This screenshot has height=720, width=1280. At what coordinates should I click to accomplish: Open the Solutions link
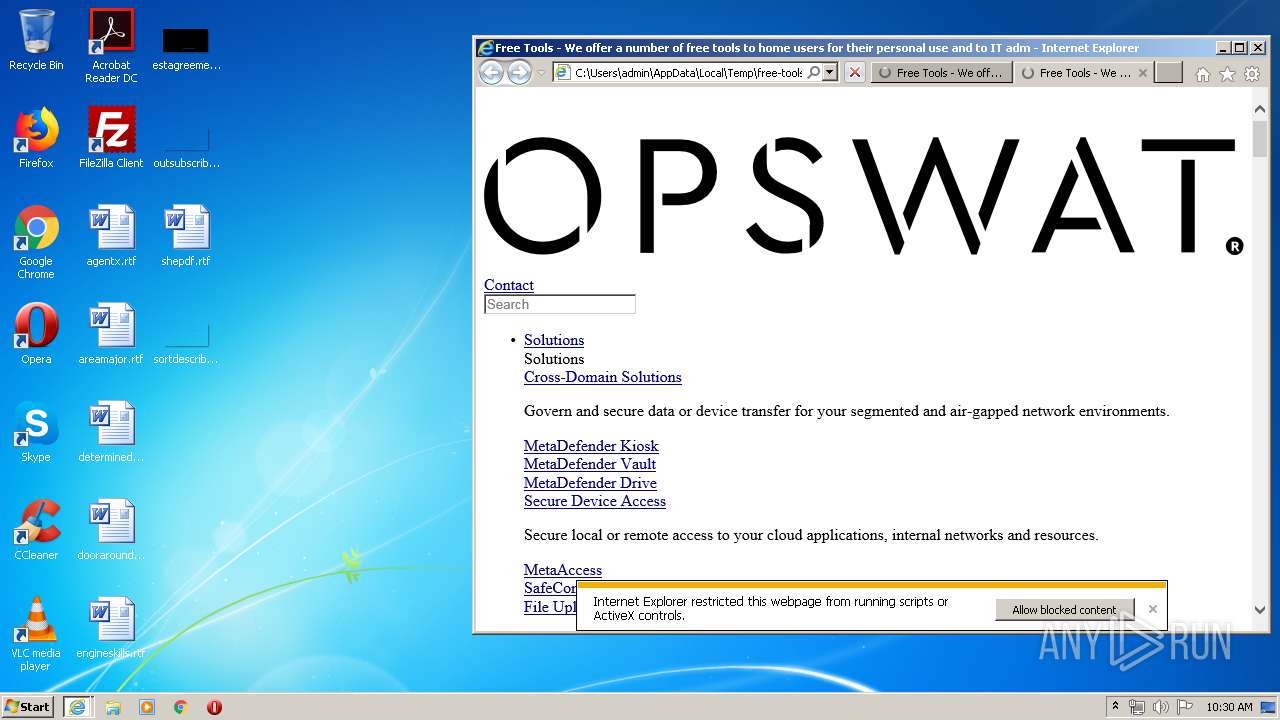(x=554, y=340)
